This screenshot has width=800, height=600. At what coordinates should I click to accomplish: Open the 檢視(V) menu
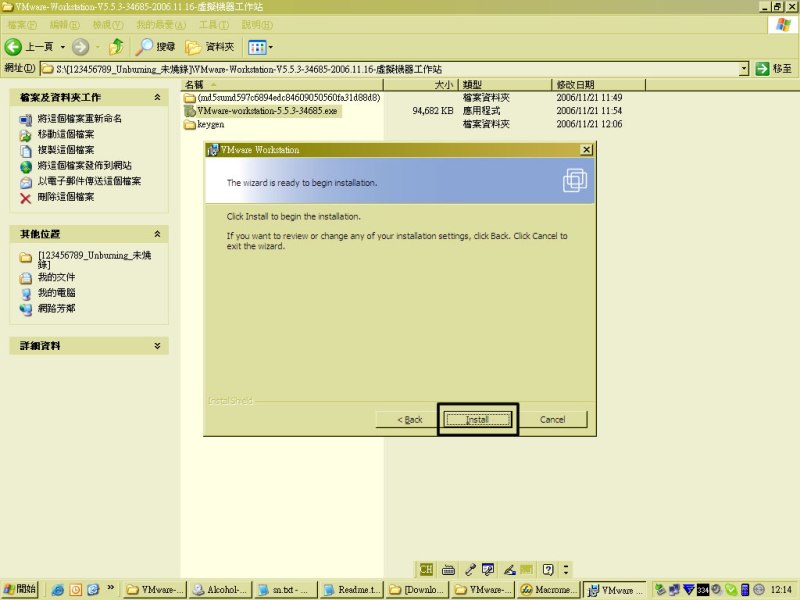108,24
